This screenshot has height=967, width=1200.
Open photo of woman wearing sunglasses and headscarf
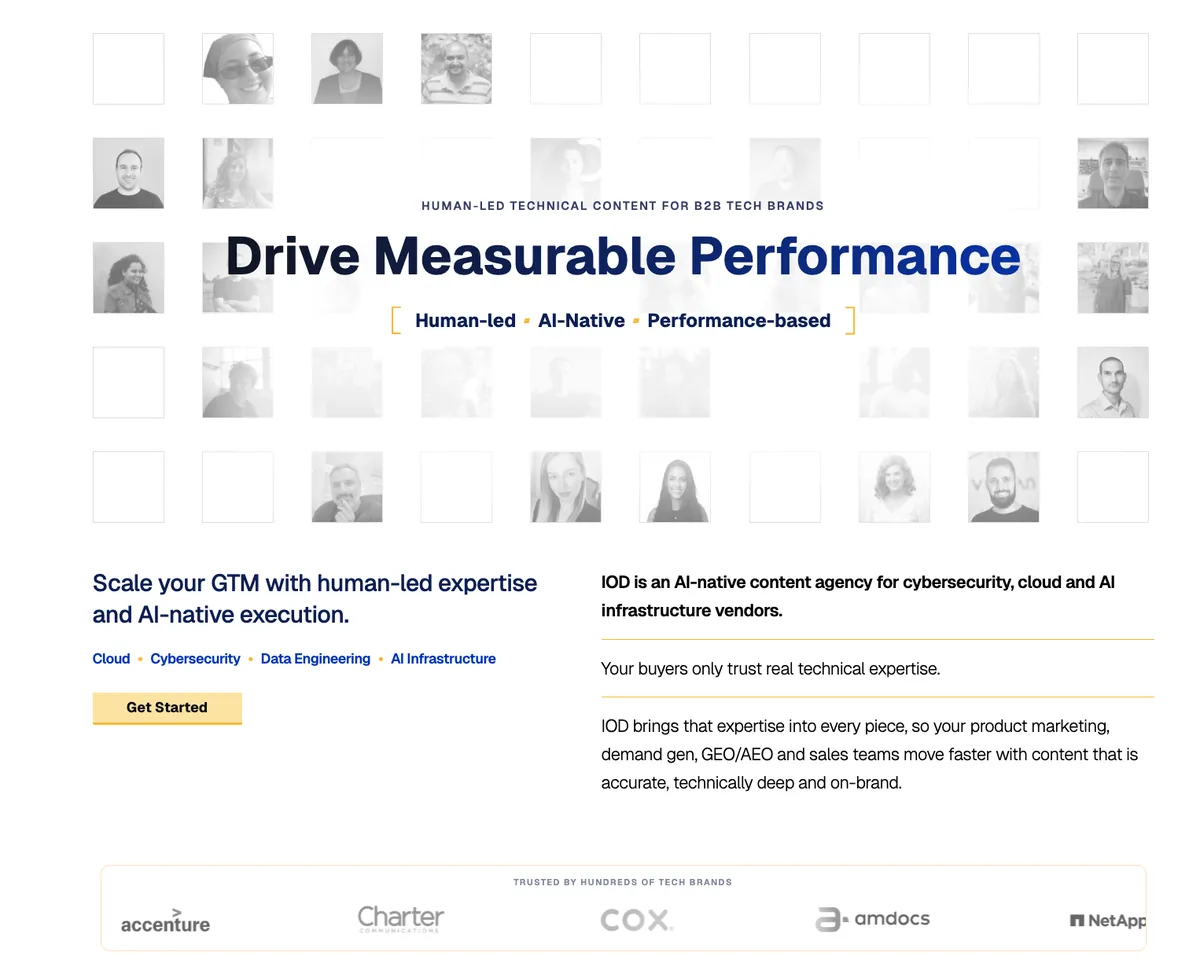[x=238, y=69]
